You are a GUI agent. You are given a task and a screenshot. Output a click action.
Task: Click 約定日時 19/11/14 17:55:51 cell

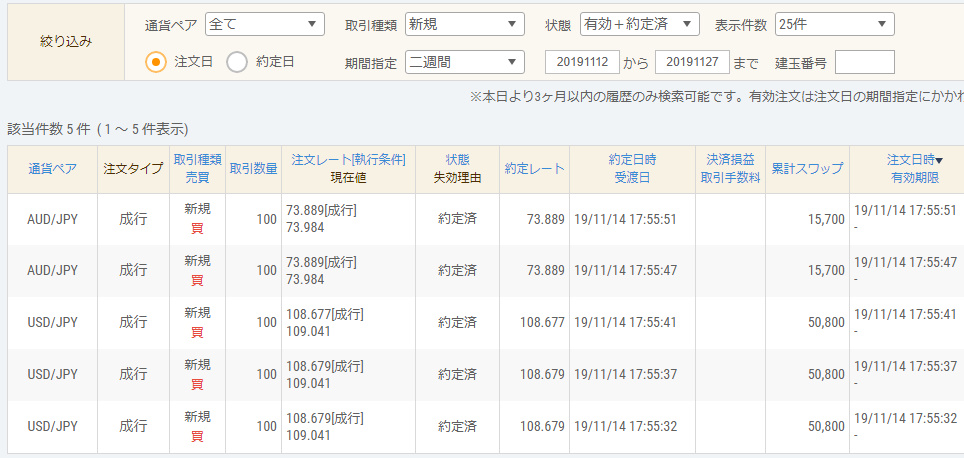coord(625,219)
